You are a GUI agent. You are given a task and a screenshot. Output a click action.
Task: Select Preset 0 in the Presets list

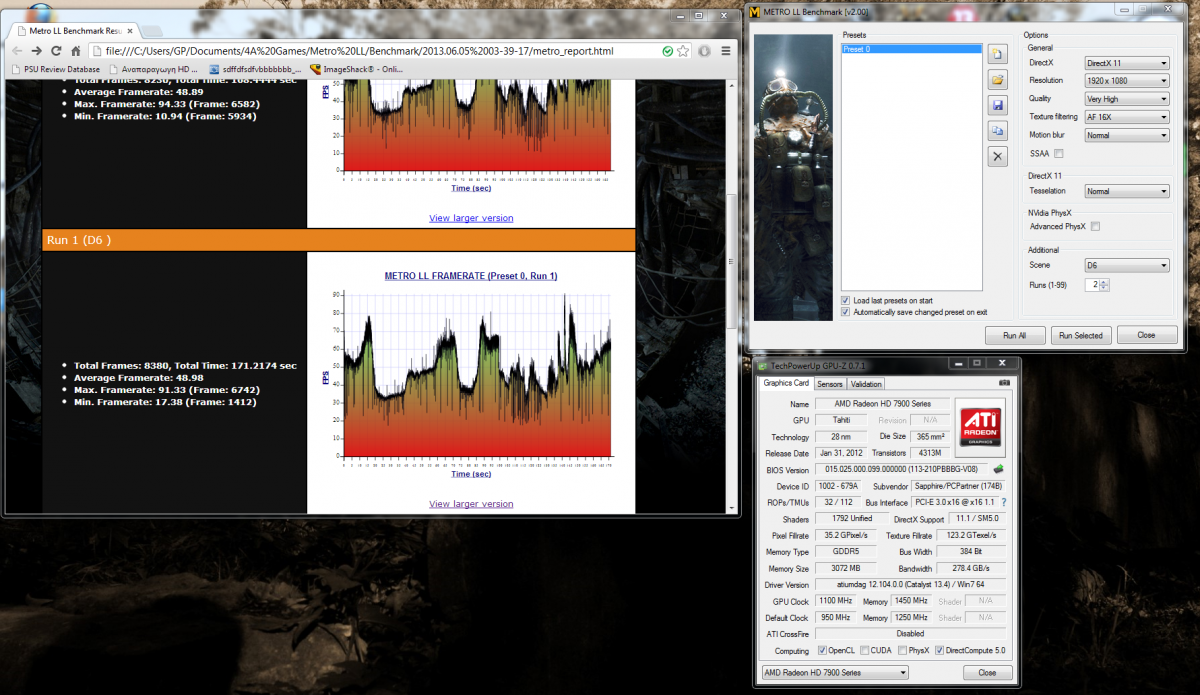point(910,49)
